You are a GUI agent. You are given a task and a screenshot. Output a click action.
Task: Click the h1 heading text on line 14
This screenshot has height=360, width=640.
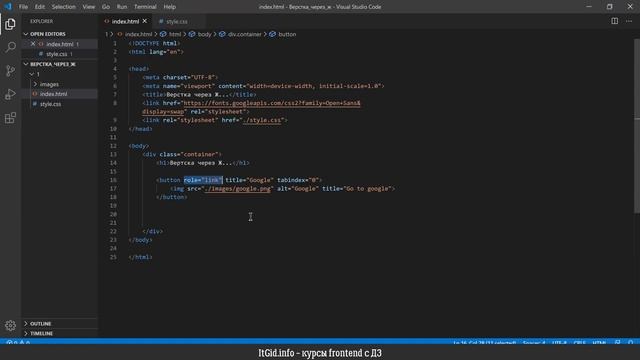point(200,163)
